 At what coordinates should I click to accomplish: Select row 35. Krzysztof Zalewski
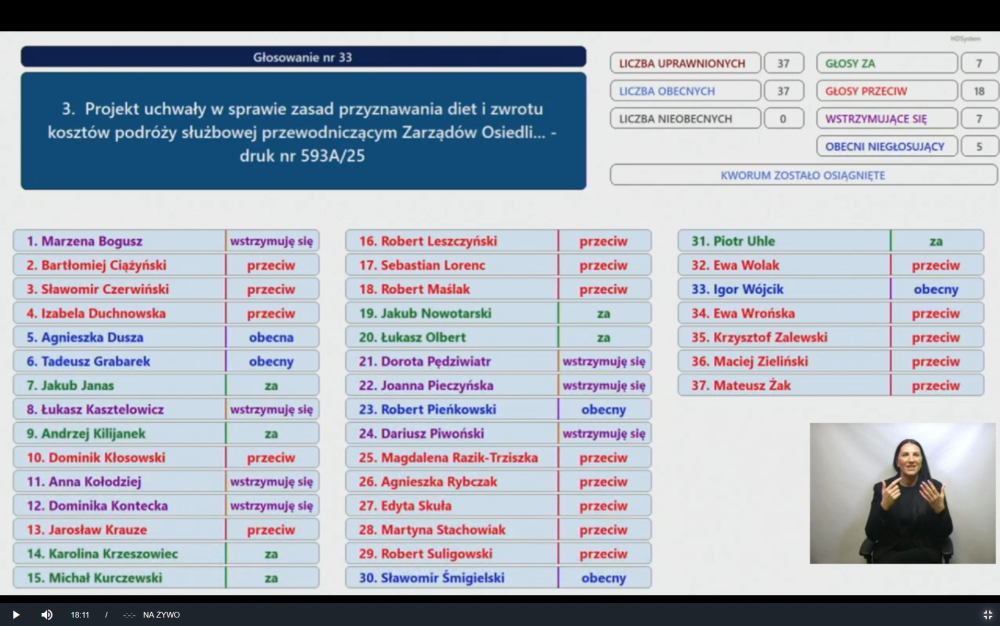tap(831, 337)
